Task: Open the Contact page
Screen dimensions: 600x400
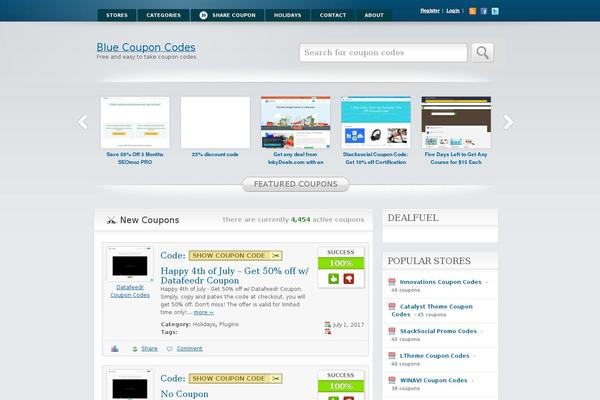Action: point(333,15)
